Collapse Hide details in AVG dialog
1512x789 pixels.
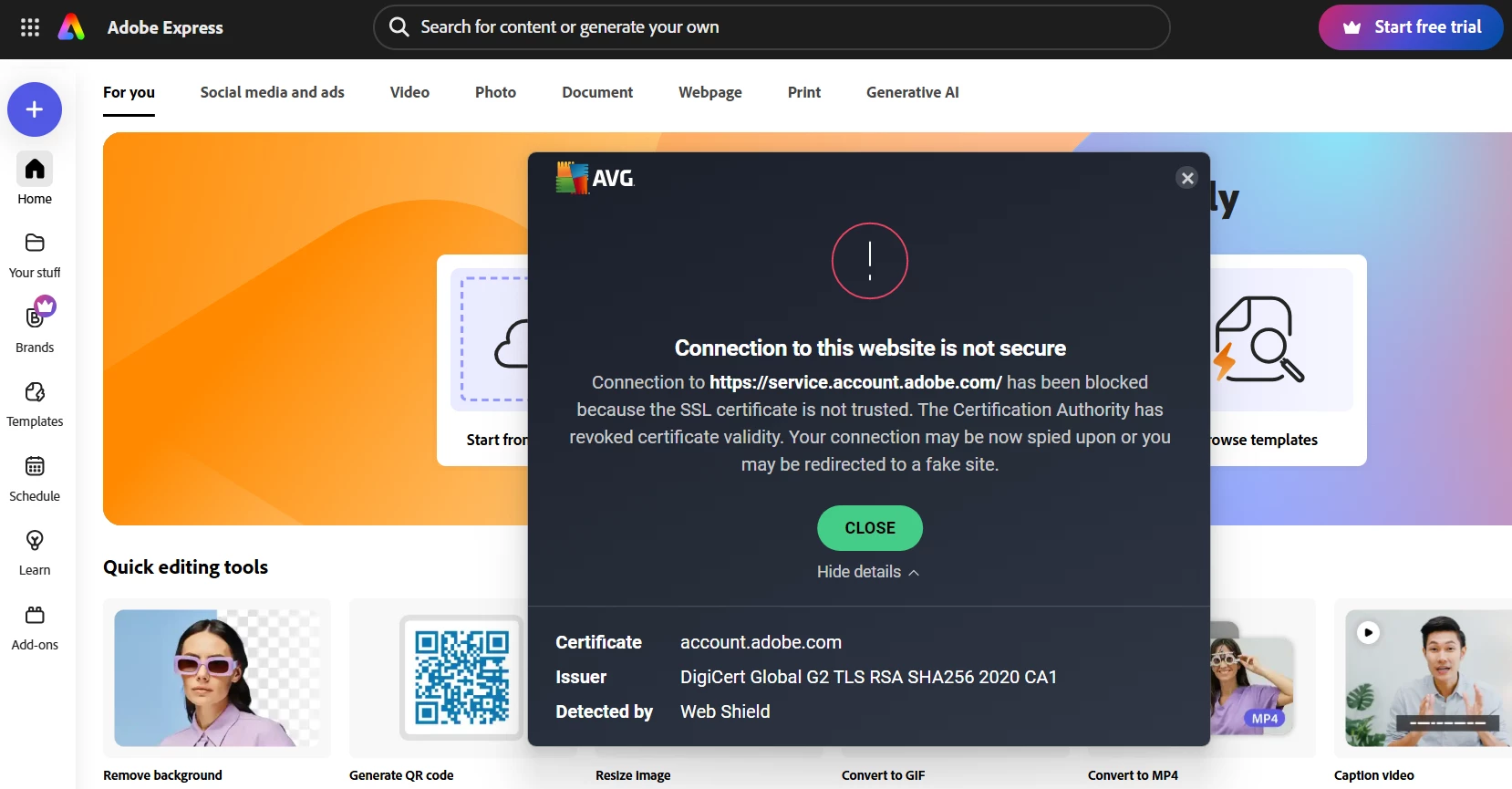868,572
